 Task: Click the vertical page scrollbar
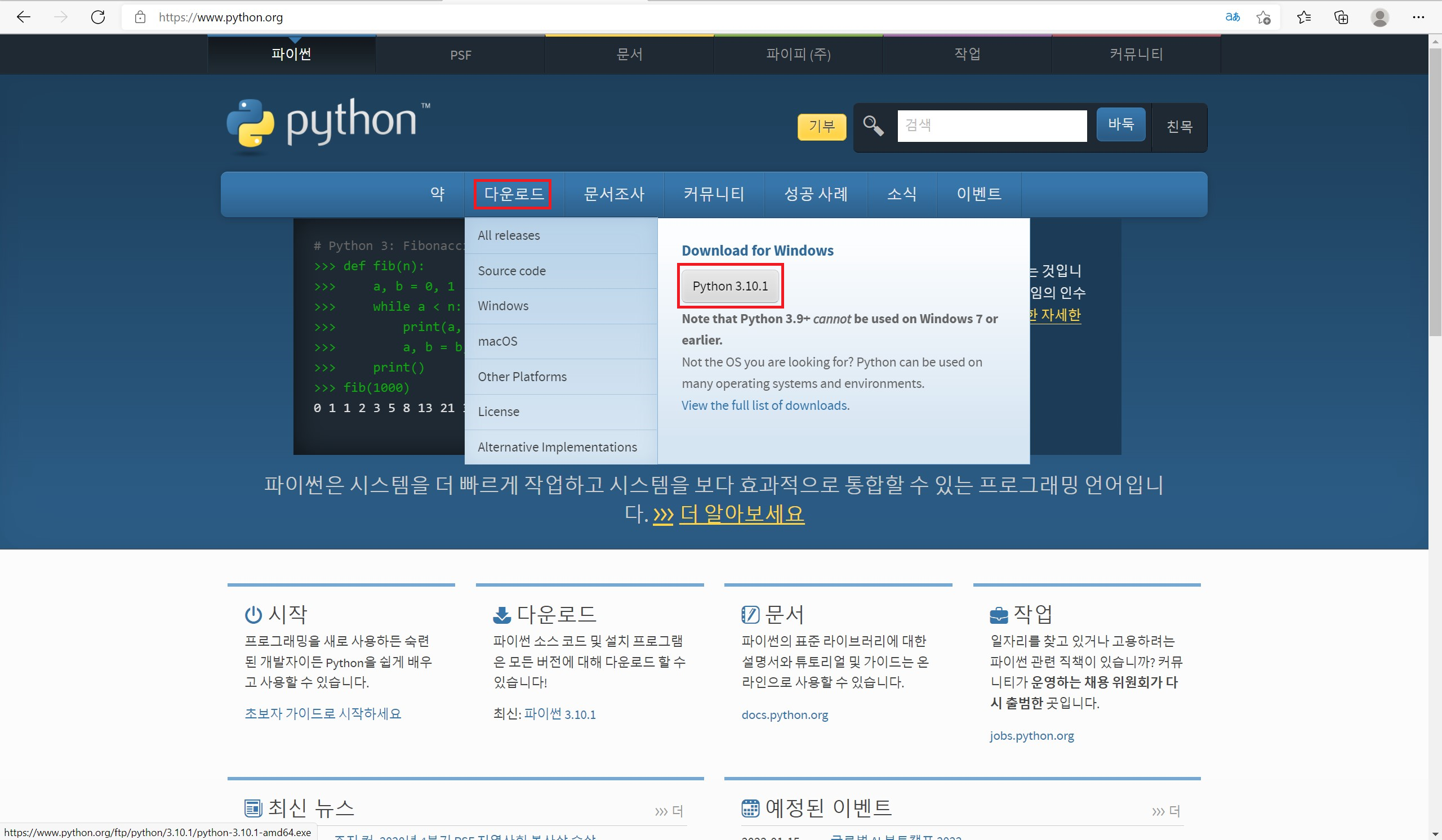coord(1435,191)
